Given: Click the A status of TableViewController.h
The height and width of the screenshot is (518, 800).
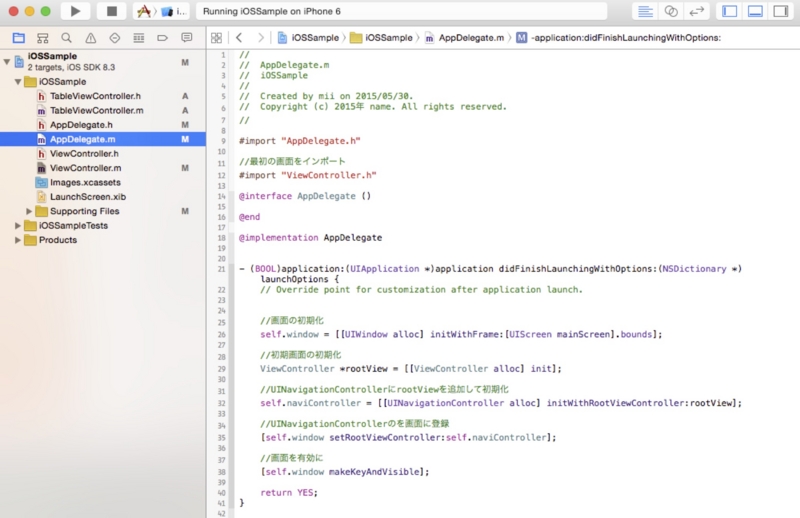Looking at the screenshot, I should coord(185,96).
